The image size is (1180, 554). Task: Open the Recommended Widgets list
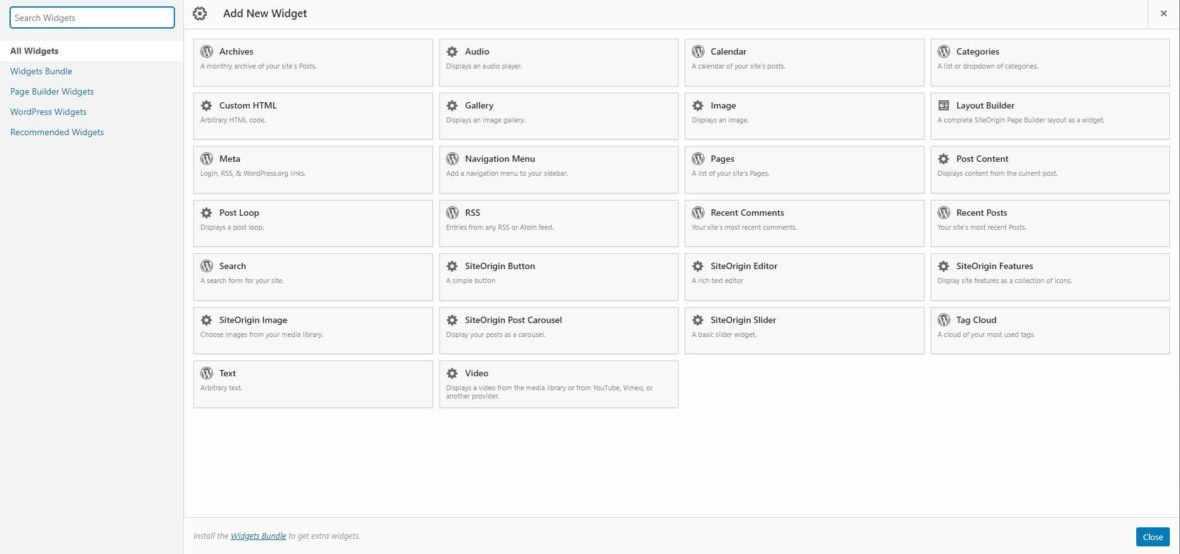point(57,132)
